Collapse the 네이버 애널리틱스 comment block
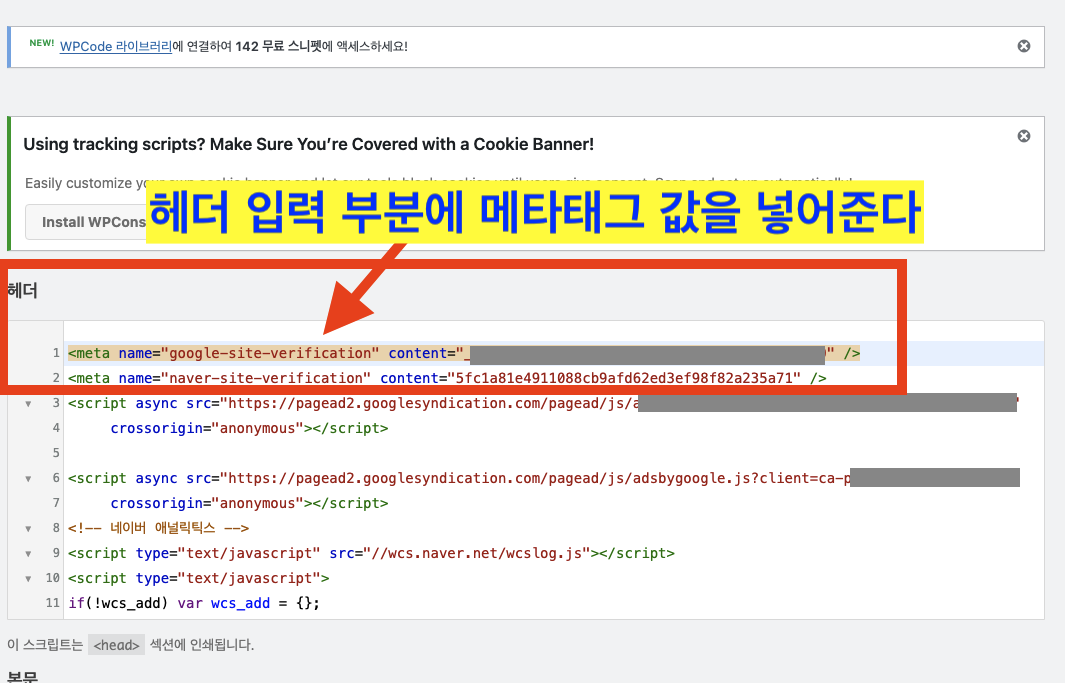1065x683 pixels. [28, 528]
